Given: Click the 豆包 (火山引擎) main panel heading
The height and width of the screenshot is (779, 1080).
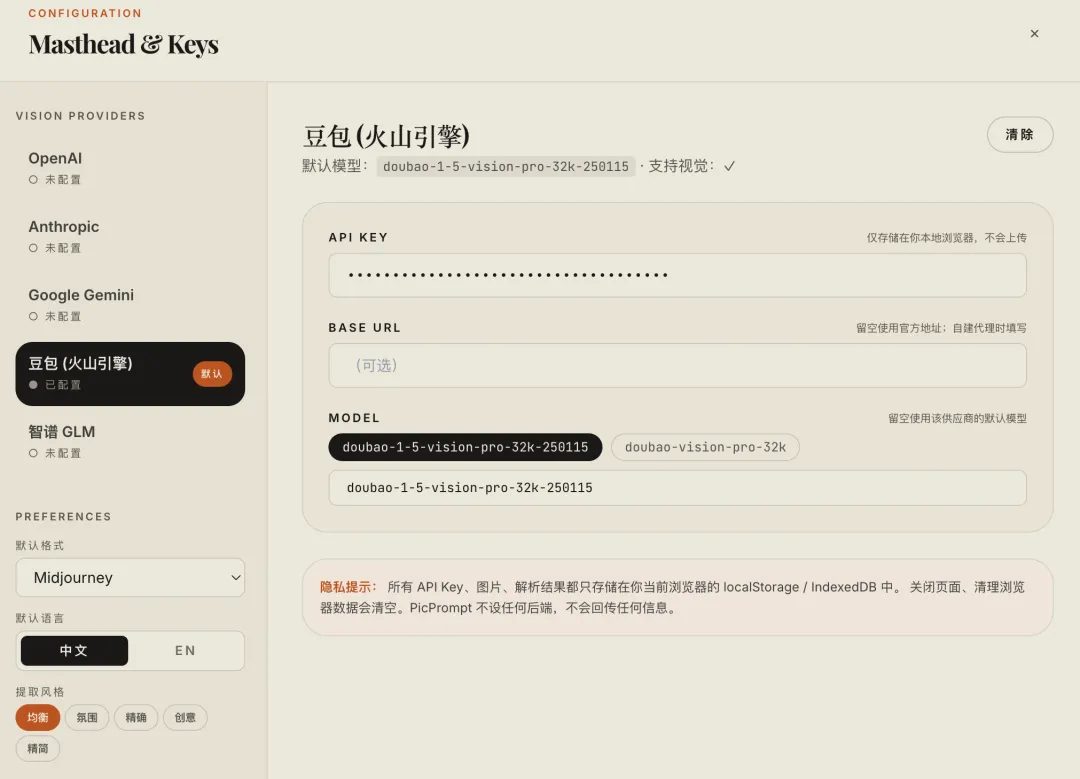Looking at the screenshot, I should tap(386, 136).
